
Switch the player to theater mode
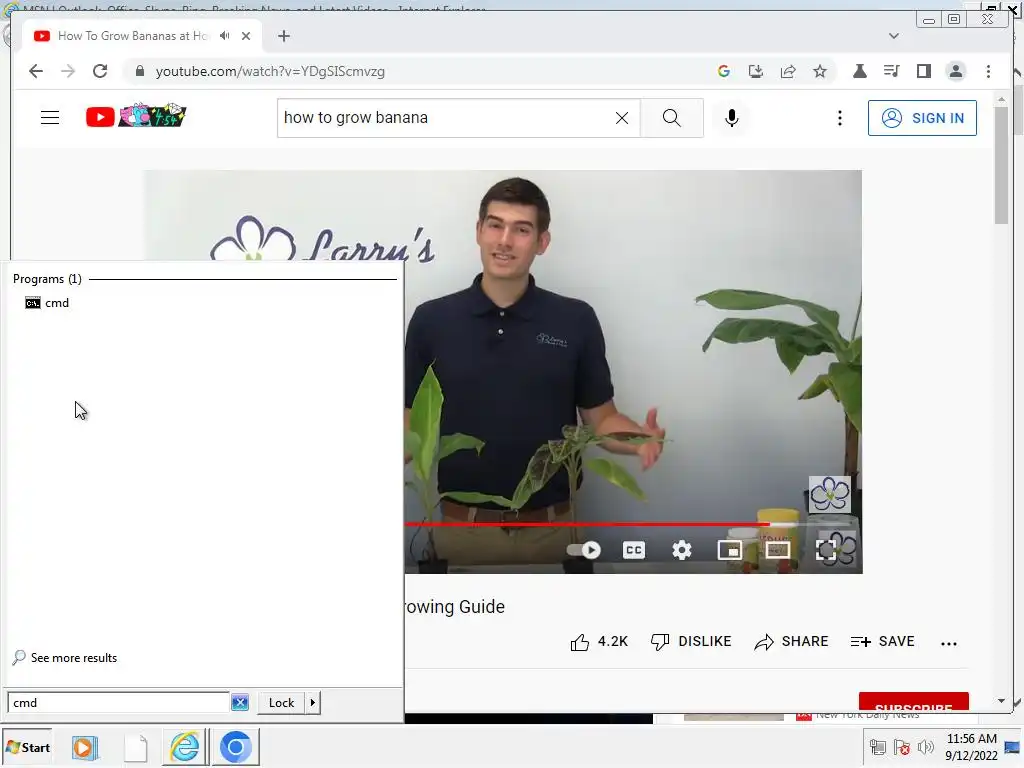[x=778, y=550]
